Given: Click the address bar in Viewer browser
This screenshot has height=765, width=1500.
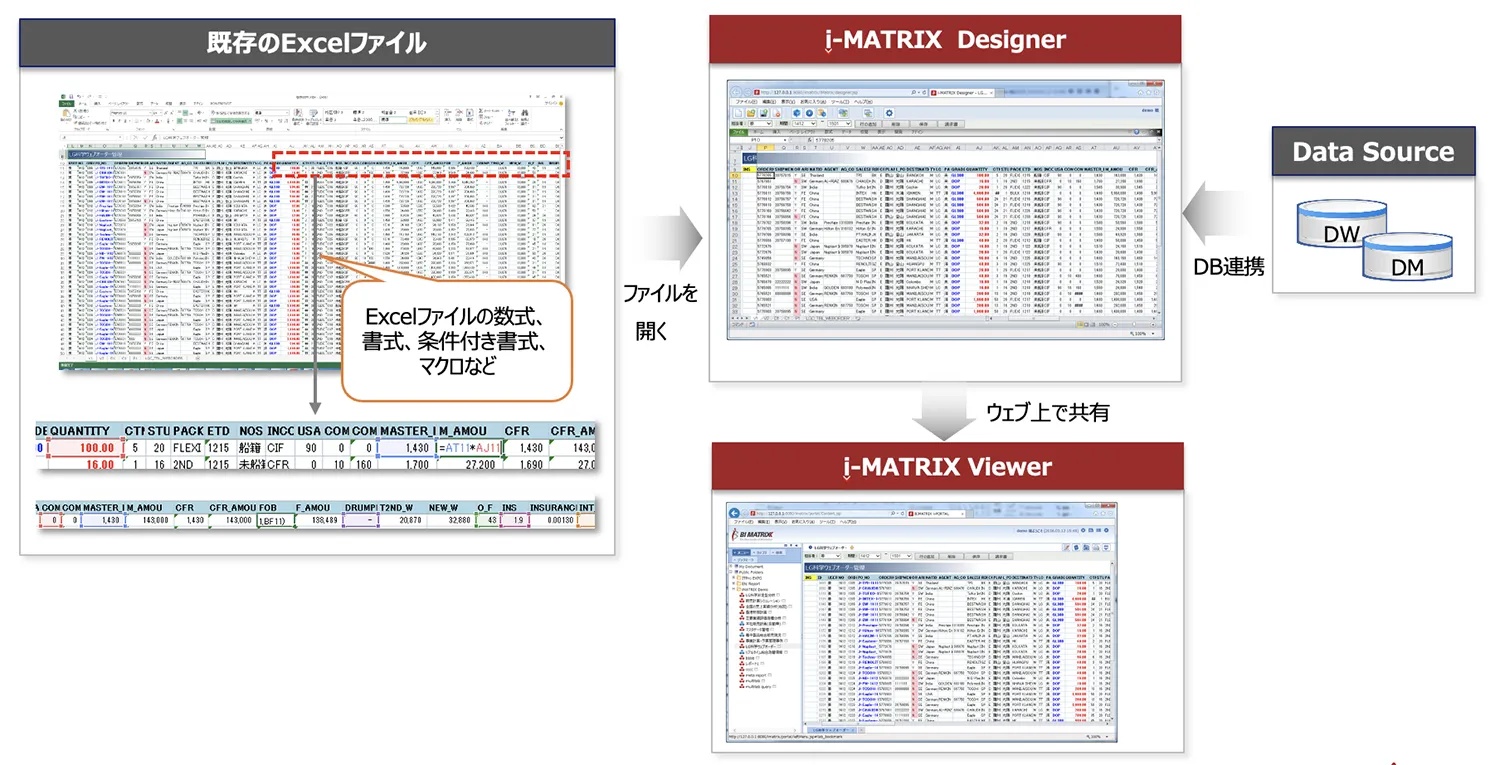Looking at the screenshot, I should coord(828,513).
